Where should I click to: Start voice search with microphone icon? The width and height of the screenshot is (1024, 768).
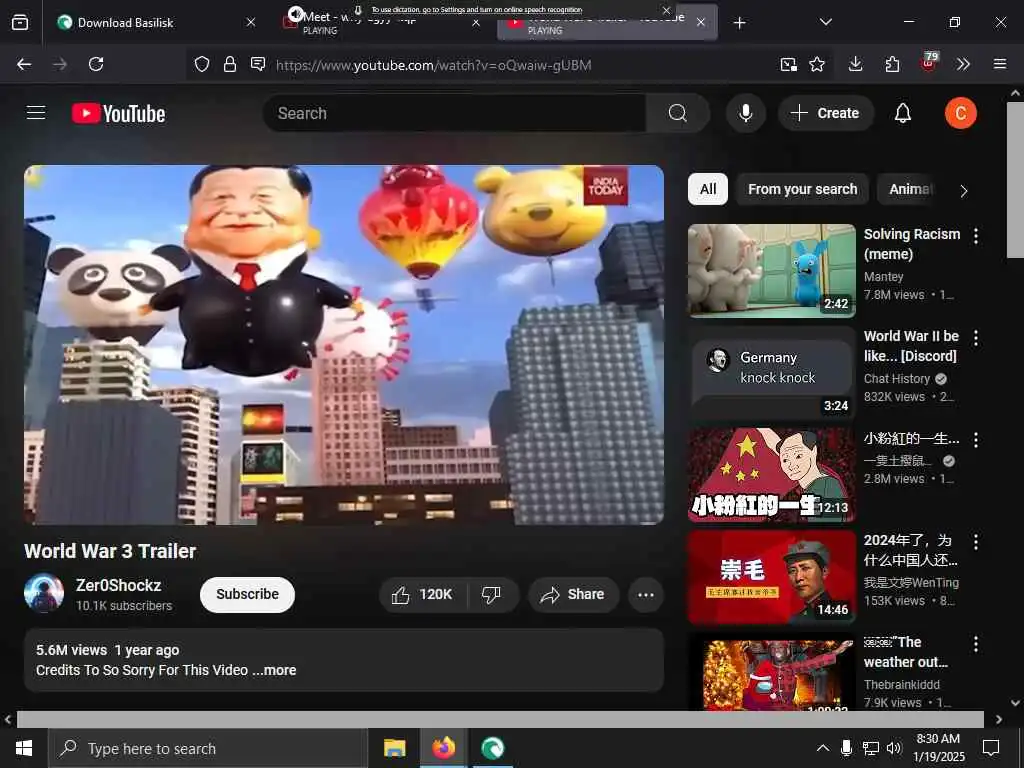745,113
